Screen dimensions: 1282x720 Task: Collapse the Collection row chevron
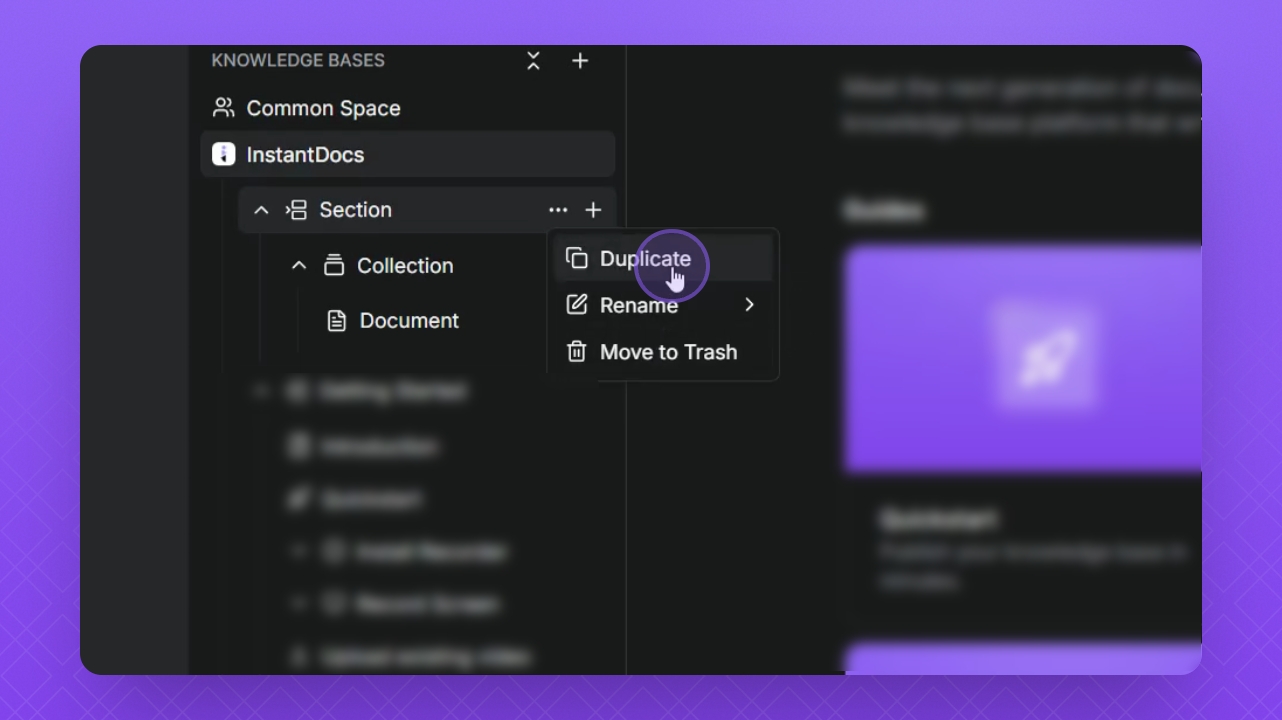[299, 266]
